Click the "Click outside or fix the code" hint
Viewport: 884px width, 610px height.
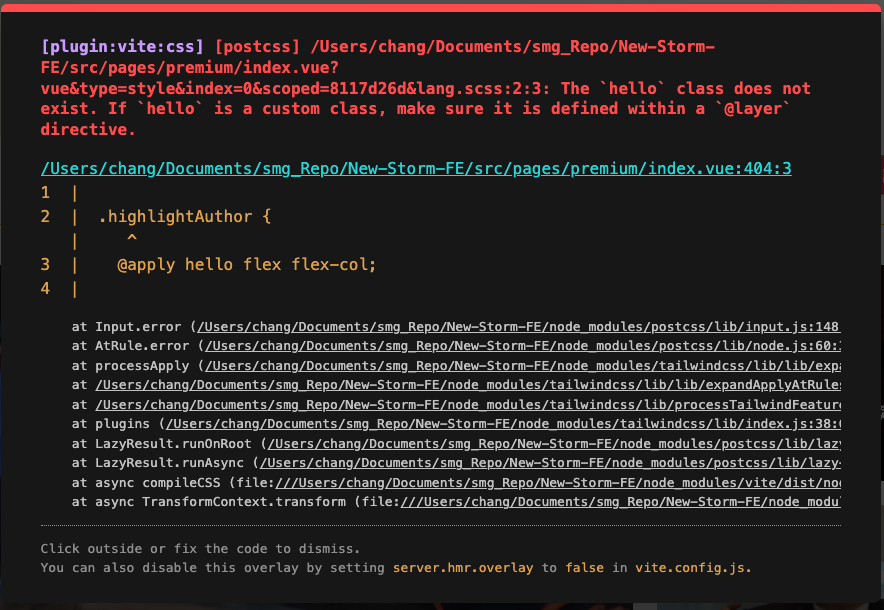(x=200, y=549)
